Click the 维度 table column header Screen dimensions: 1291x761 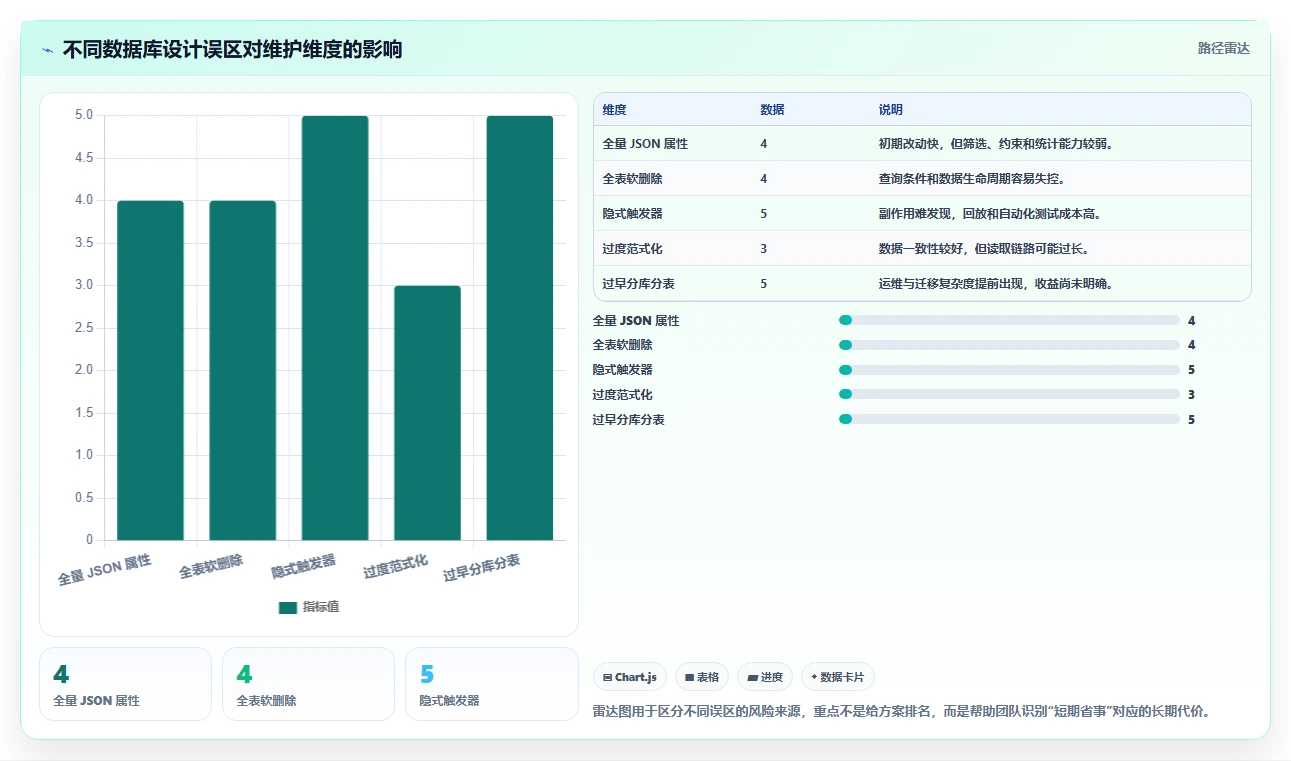(615, 109)
